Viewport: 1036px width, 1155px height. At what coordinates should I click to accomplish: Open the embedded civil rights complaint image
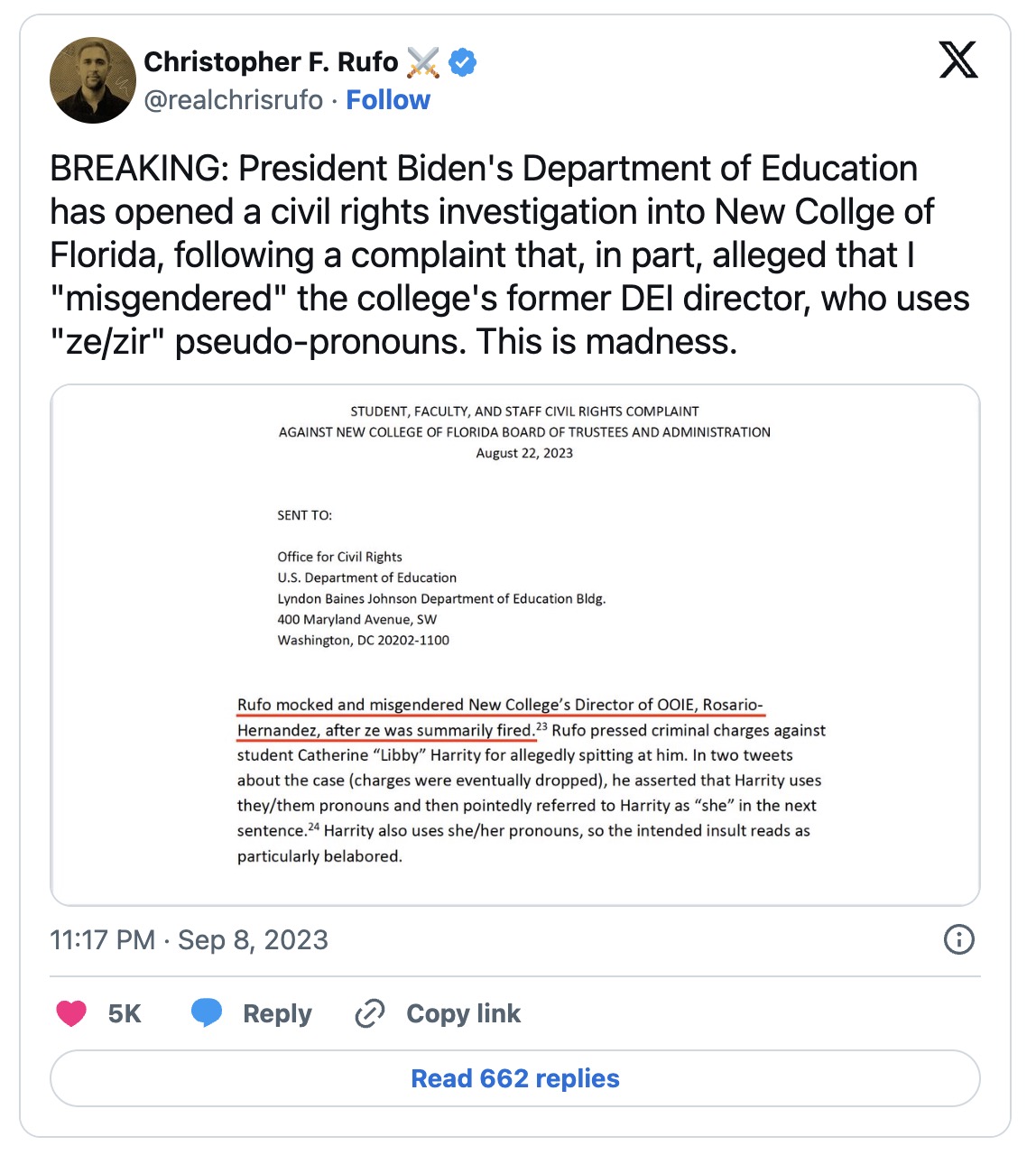tap(515, 645)
